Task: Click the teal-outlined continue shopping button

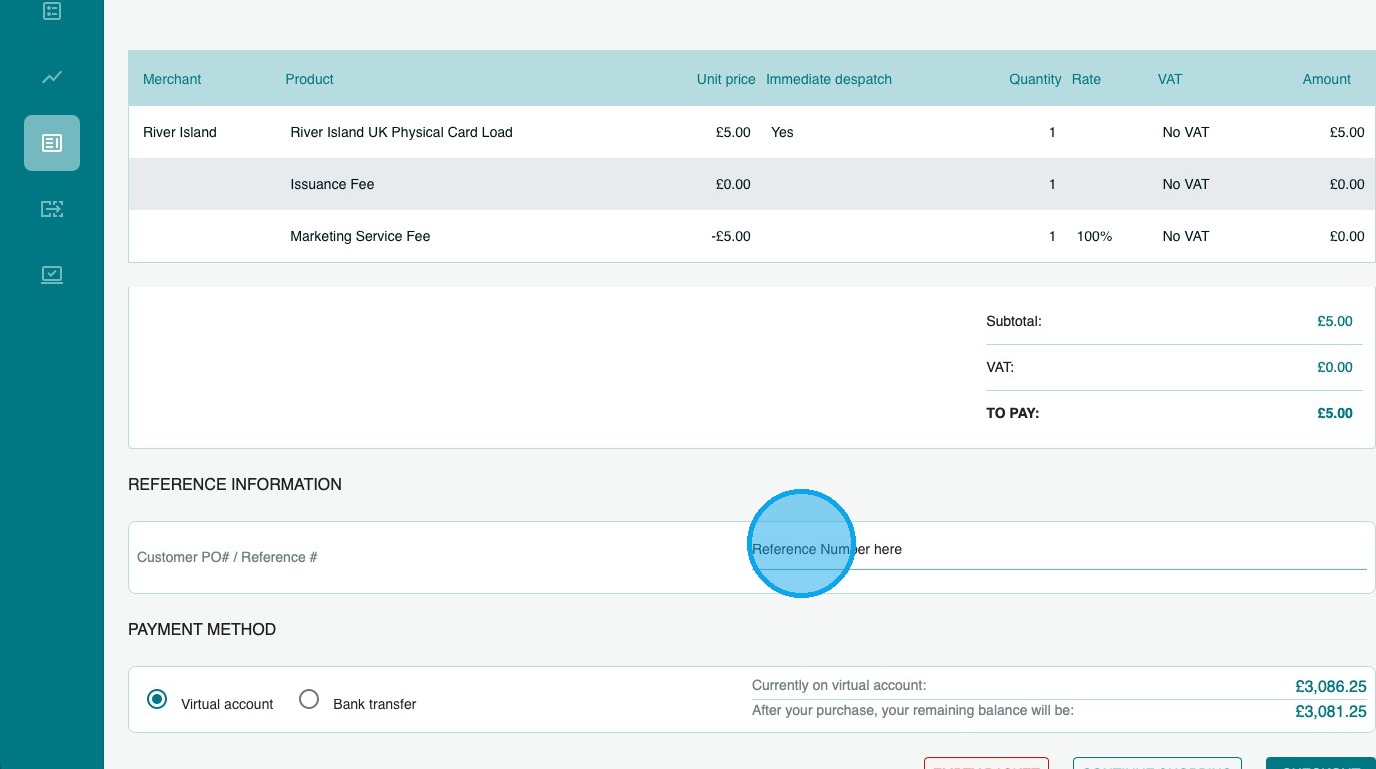Action: 1157,763
